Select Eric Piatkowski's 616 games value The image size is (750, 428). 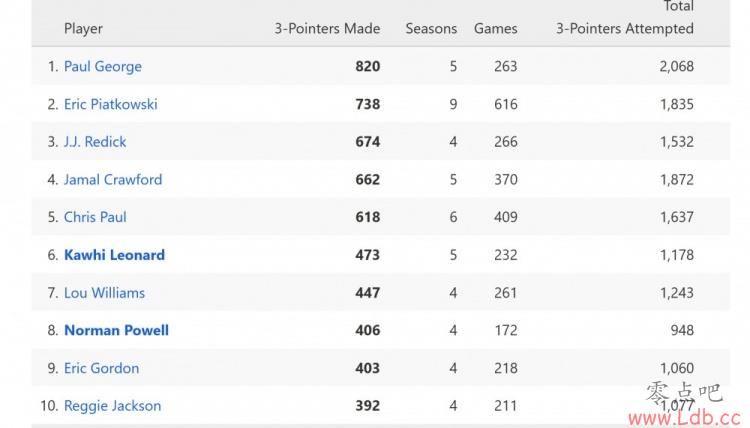click(x=506, y=104)
